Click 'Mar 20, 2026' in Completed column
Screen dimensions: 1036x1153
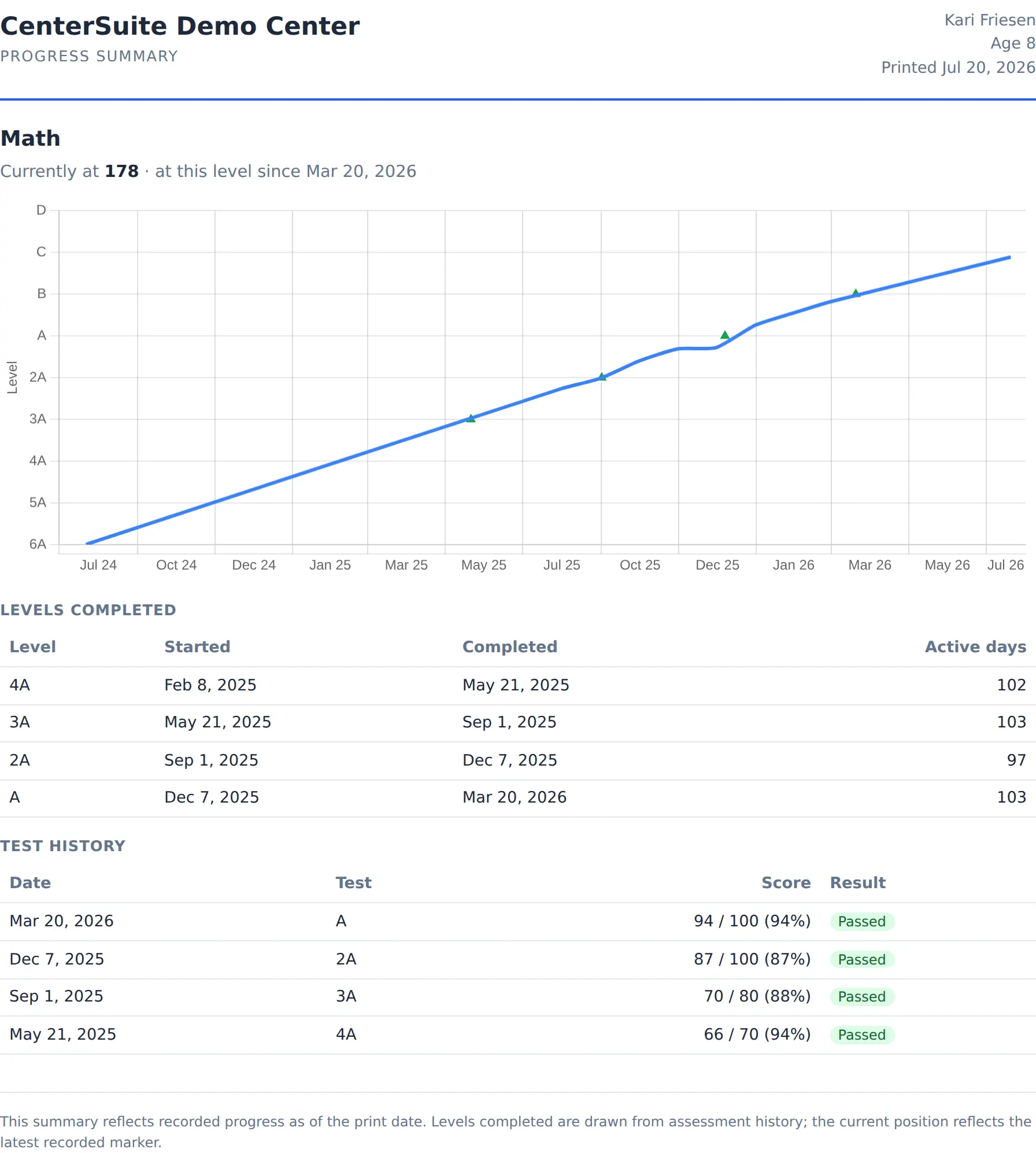pos(515,797)
